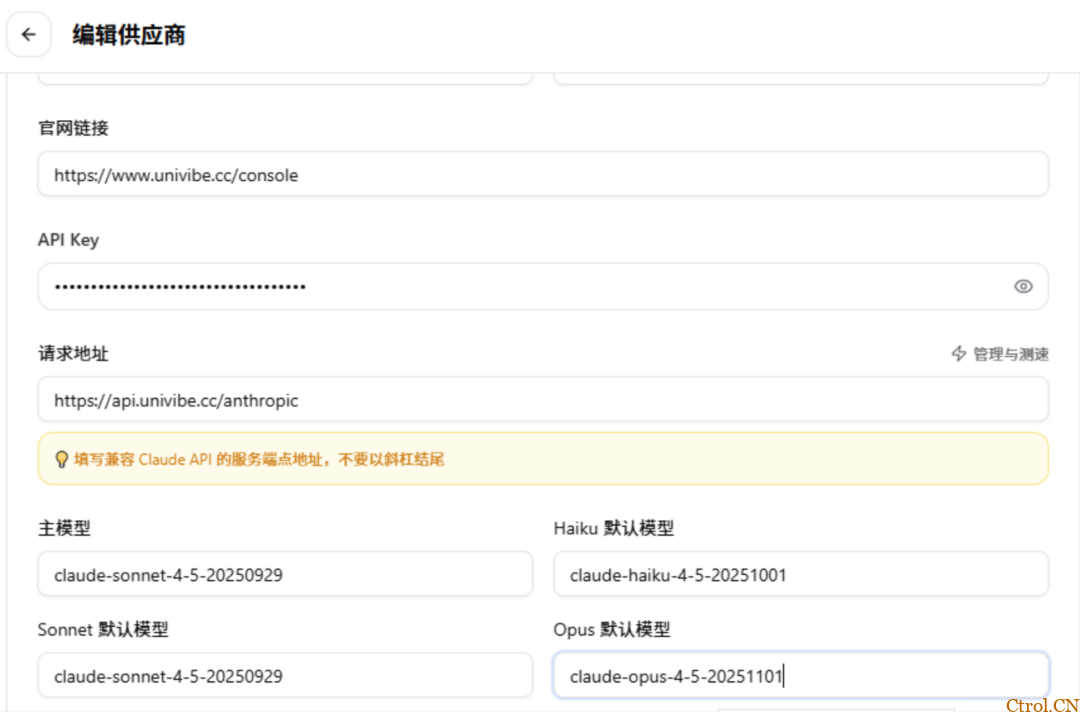Edit the Haiku 默认模型 input field

click(x=801, y=574)
